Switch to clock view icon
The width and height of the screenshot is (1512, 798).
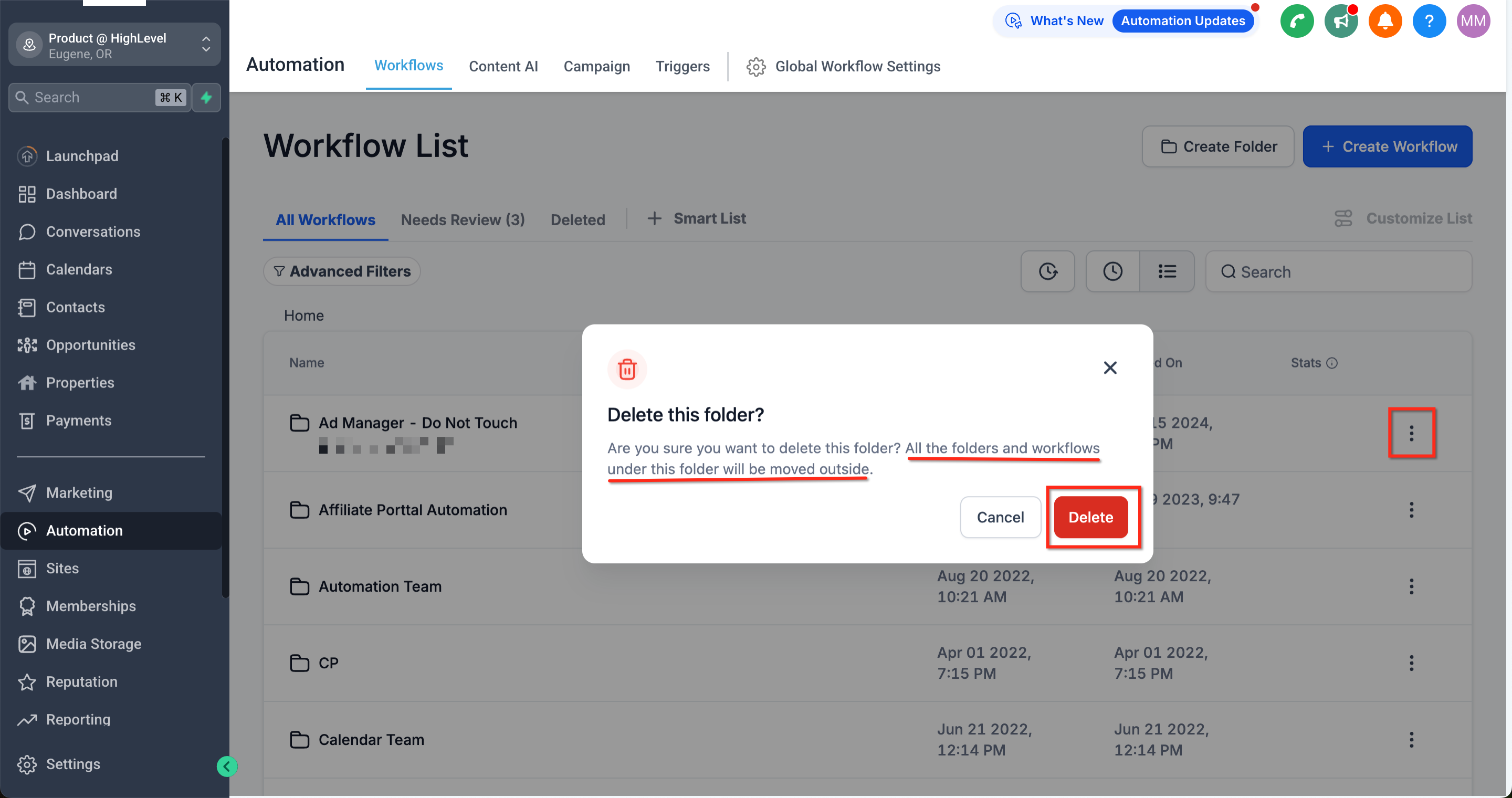pyautogui.click(x=1112, y=271)
